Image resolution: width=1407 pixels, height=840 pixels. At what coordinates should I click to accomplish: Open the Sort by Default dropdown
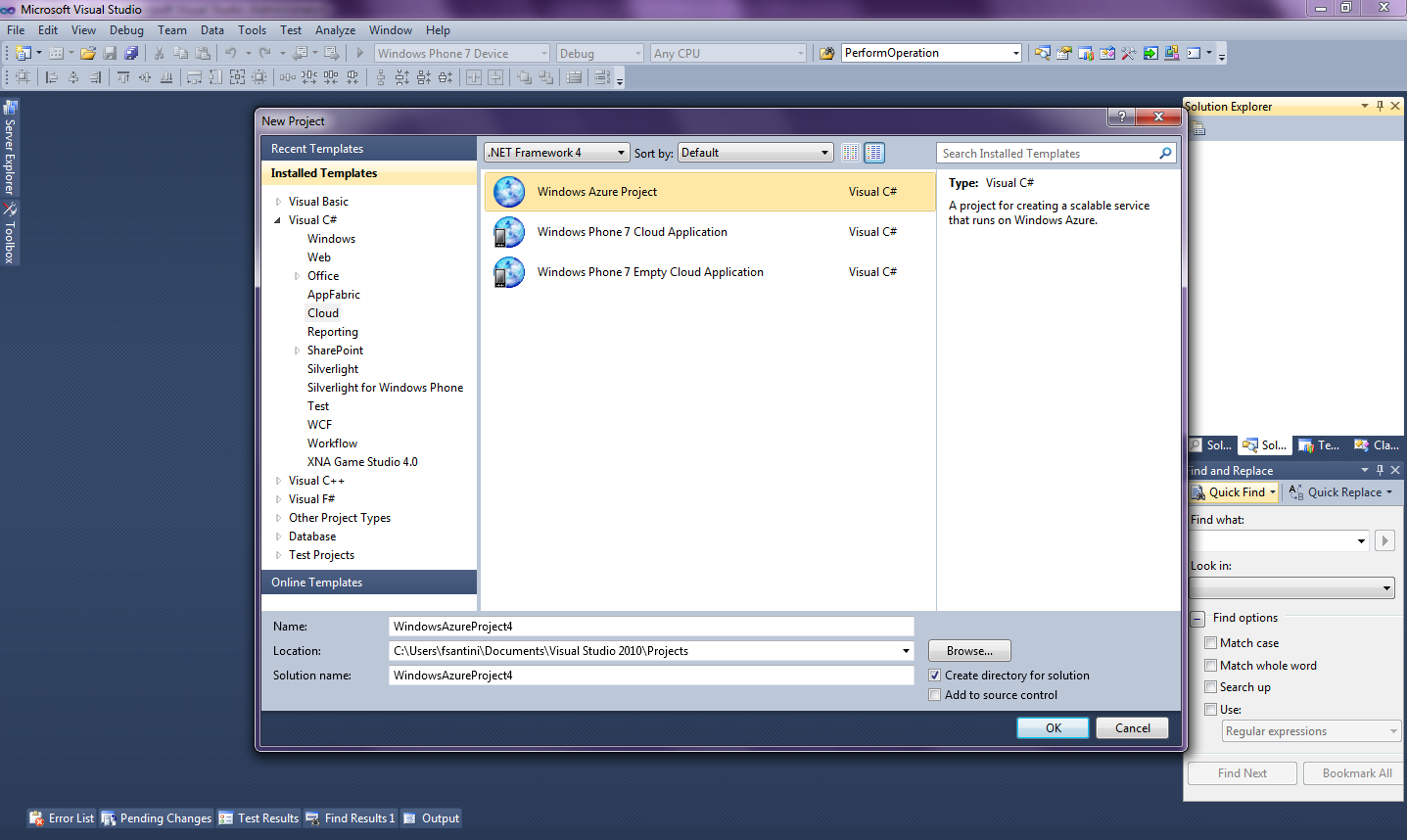756,153
